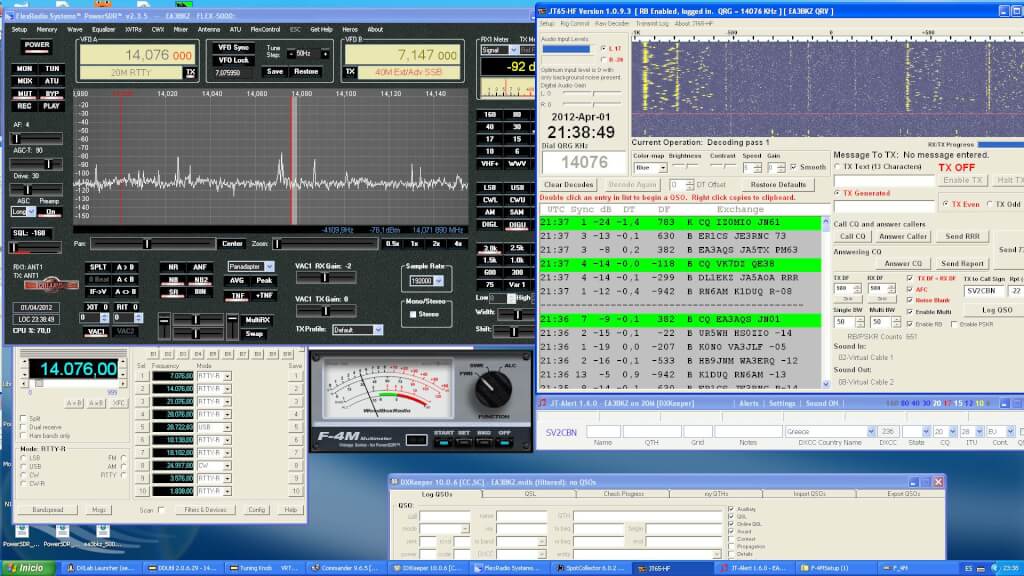The height and width of the screenshot is (576, 1024).
Task: Switch to JT65-HF in the taskbar
Action: tap(673, 568)
